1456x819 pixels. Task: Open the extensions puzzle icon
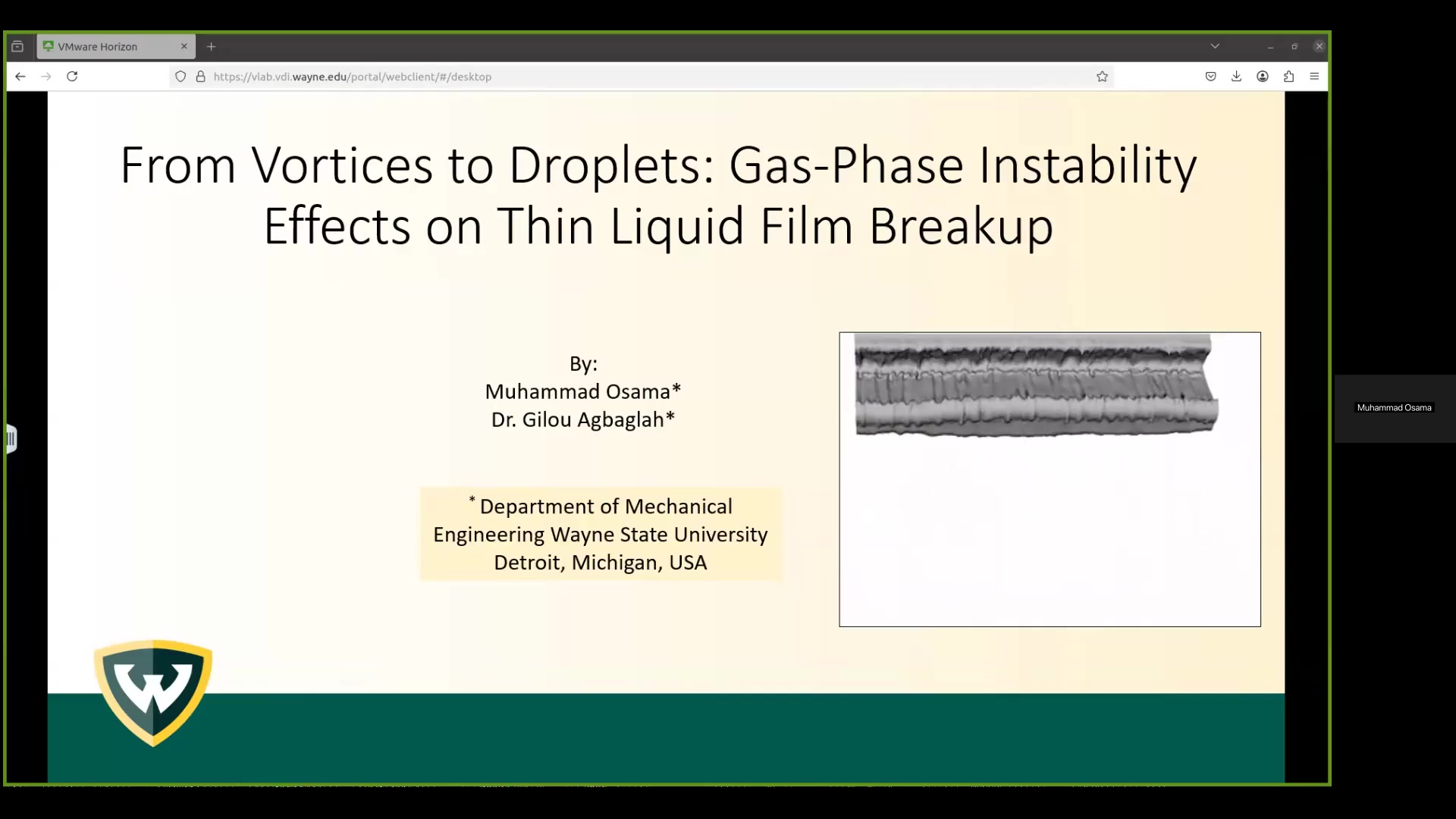click(x=1288, y=77)
